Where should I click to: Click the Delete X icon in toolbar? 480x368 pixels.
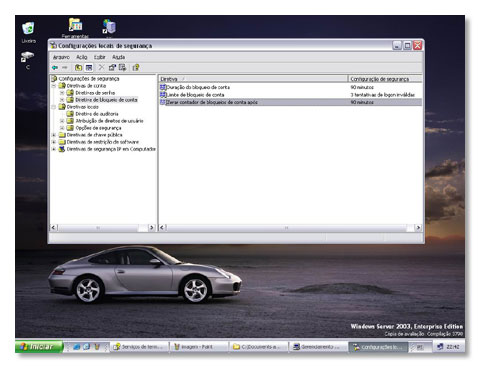click(101, 68)
